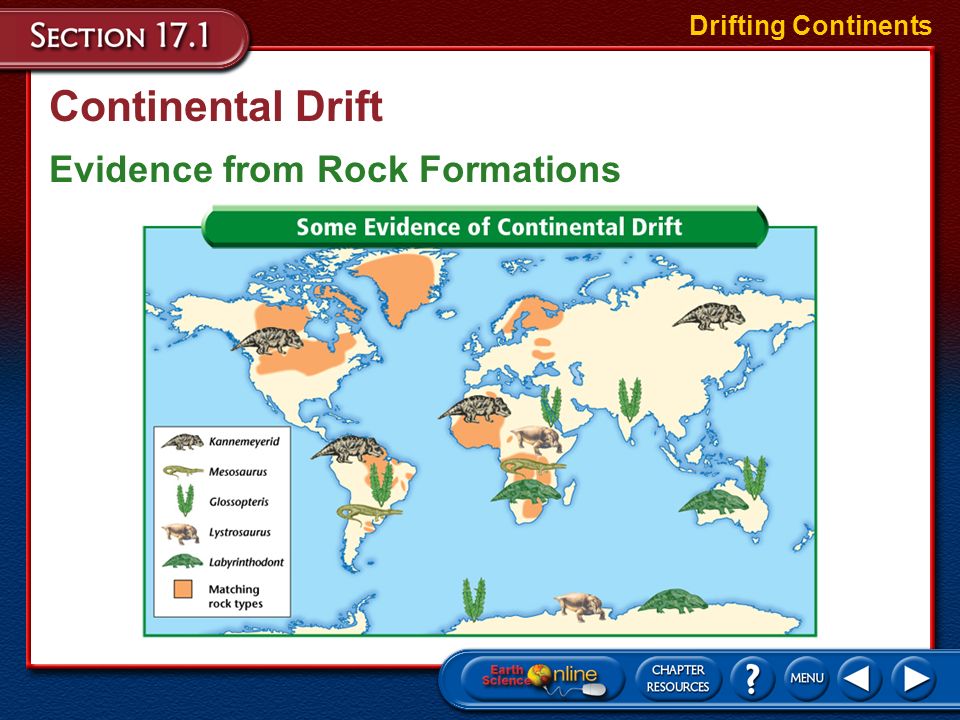Click the Mesosaurus legend label
The height and width of the screenshot is (720, 960).
tap(238, 471)
